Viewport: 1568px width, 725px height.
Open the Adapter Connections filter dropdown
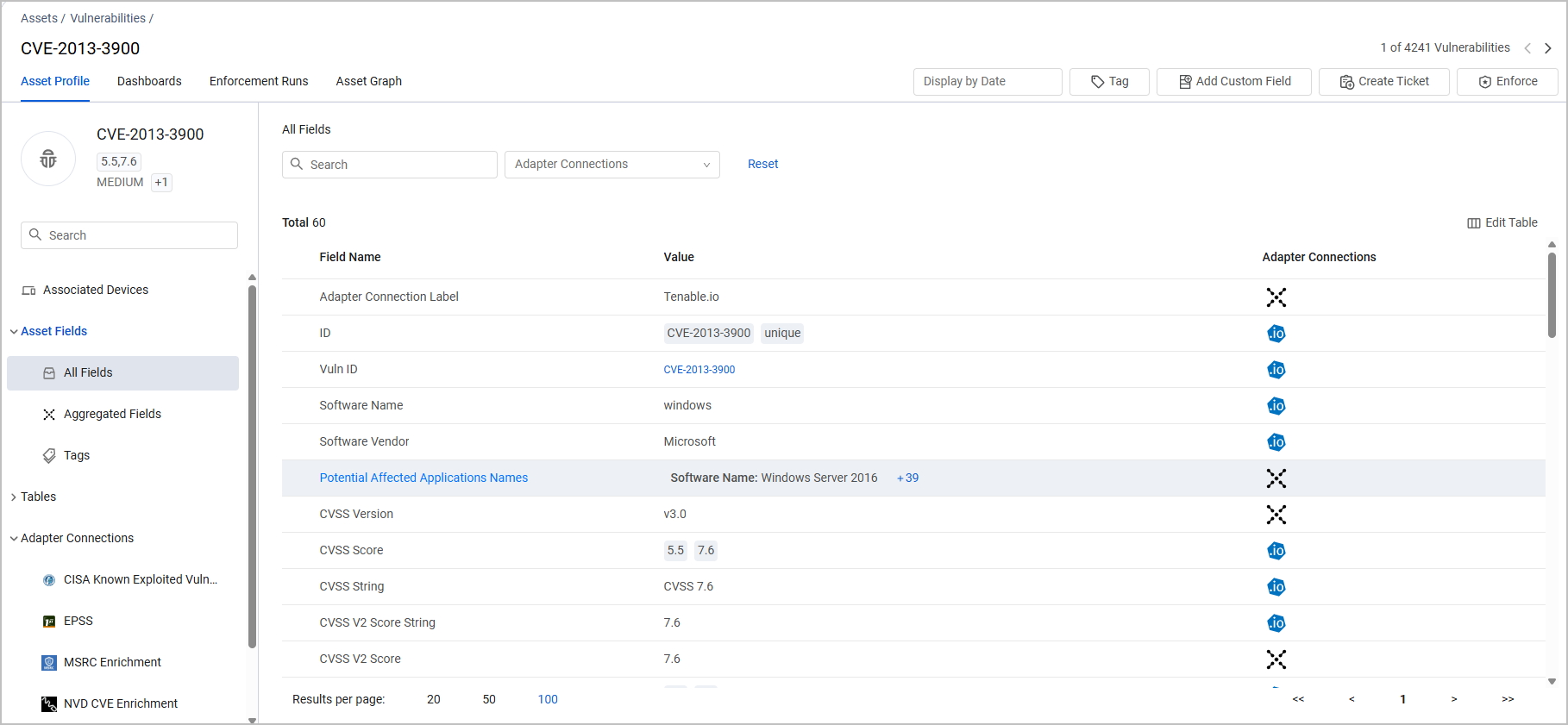(x=612, y=165)
